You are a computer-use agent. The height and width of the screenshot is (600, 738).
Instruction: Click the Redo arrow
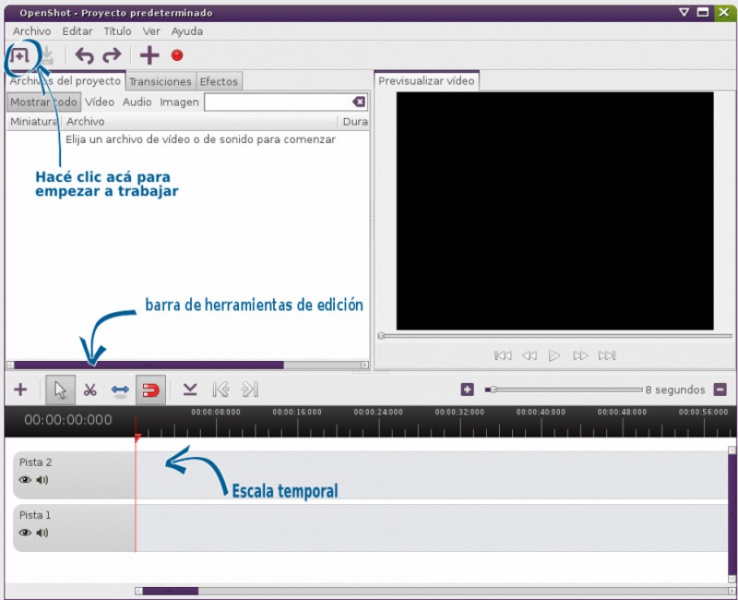(x=112, y=56)
